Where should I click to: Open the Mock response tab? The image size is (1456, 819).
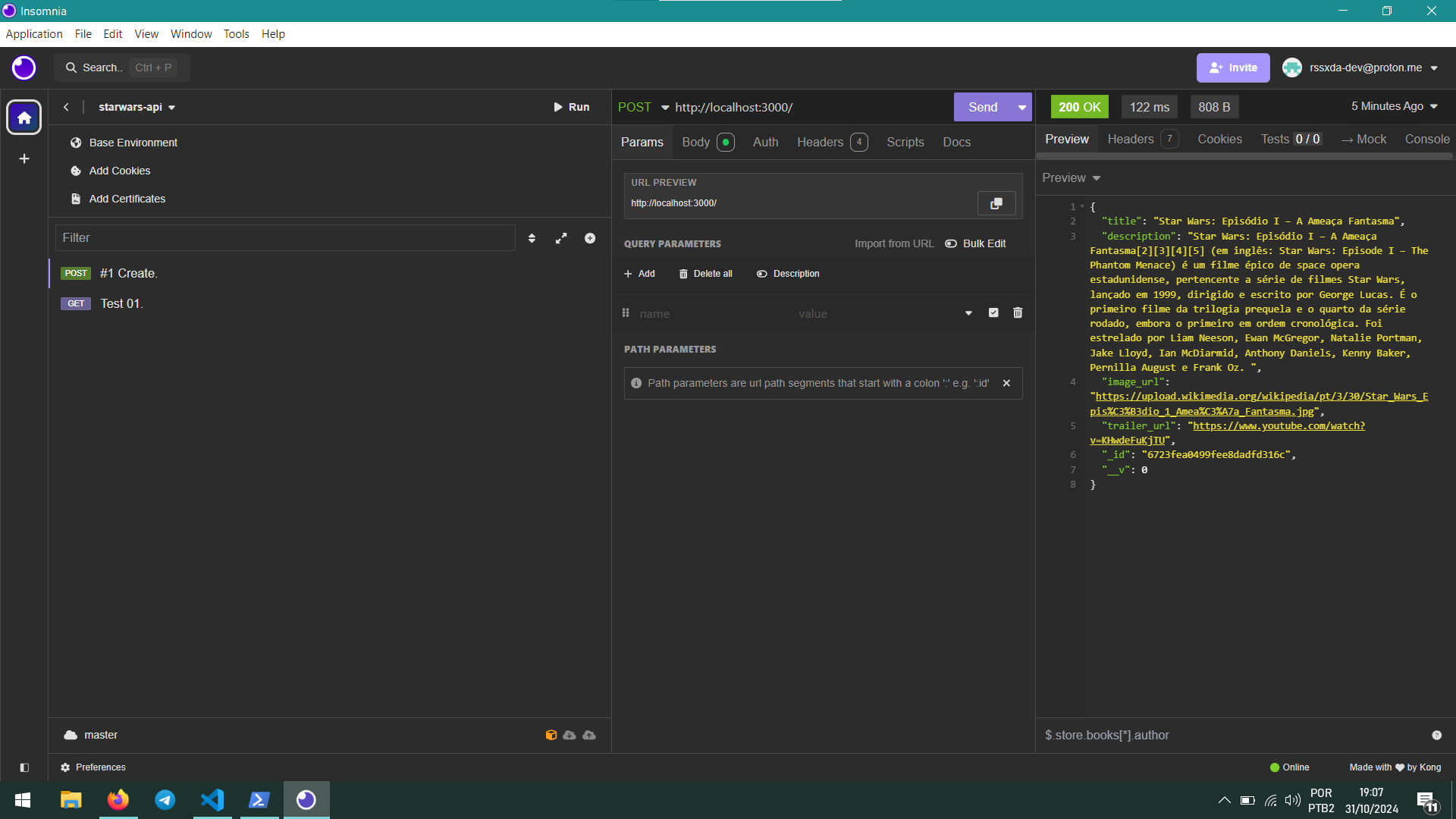click(1363, 139)
